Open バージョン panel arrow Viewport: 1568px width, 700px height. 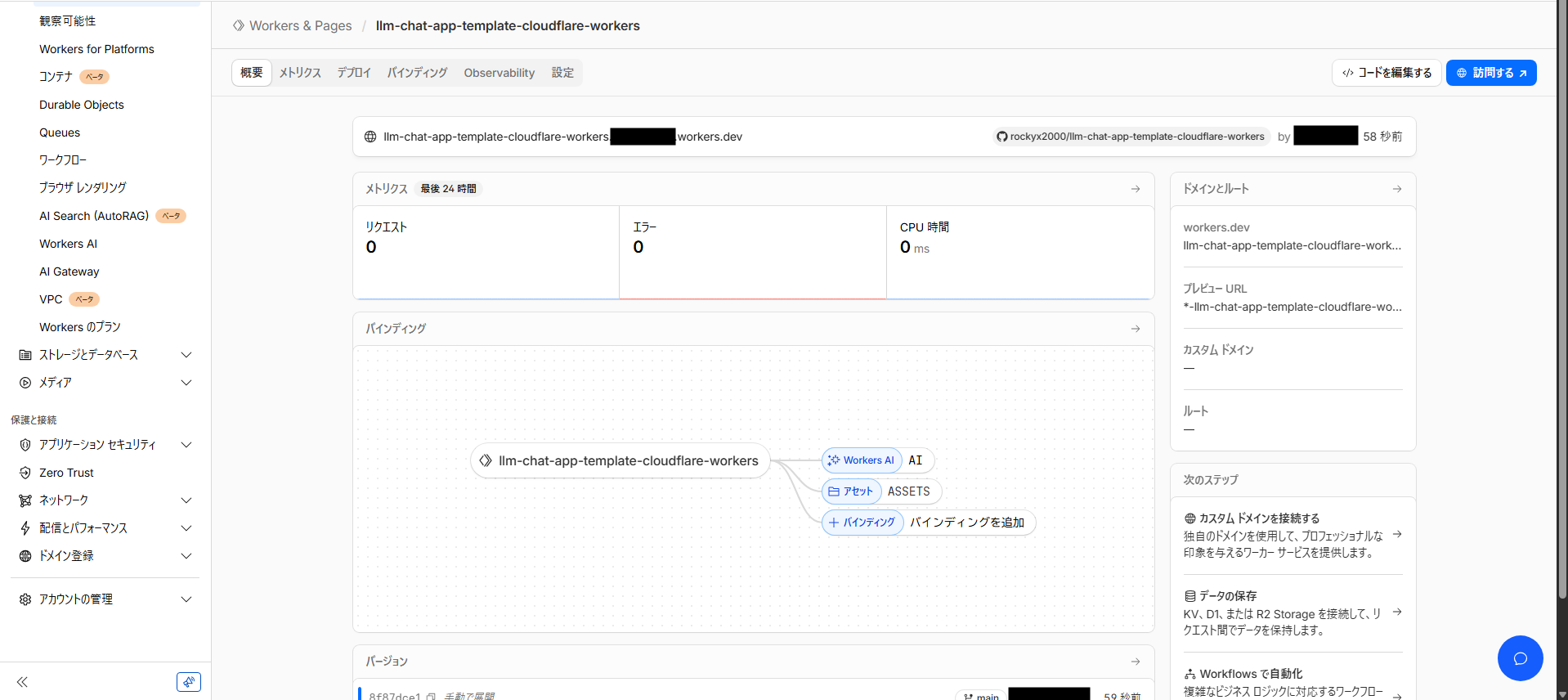click(x=1136, y=662)
